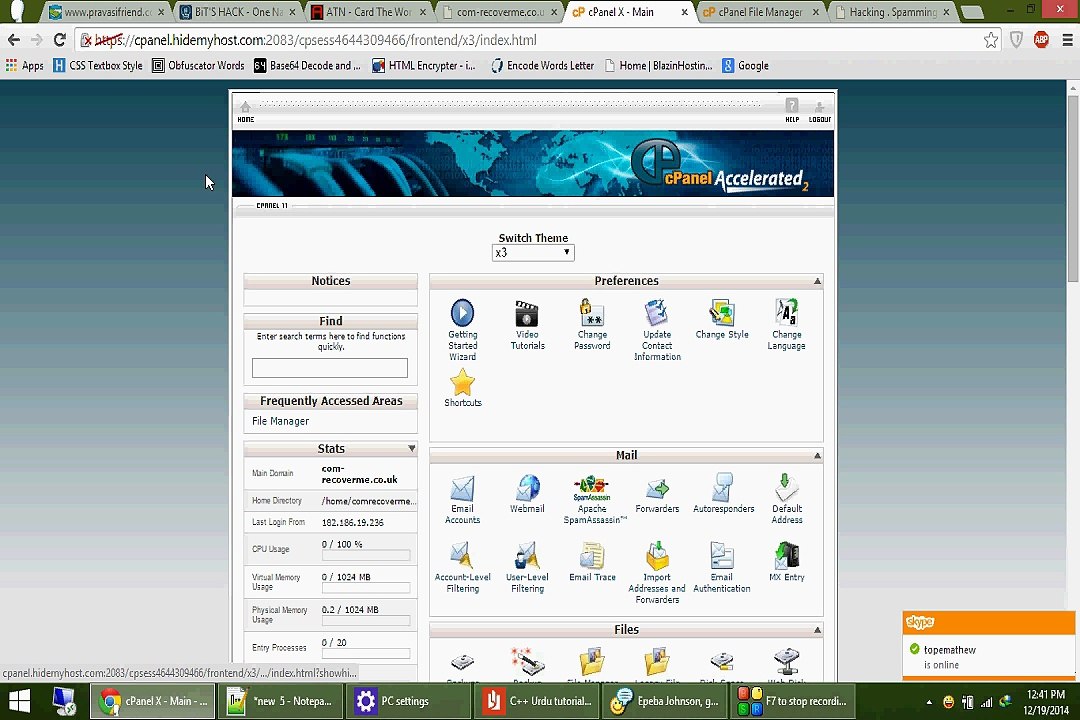Viewport: 1080px width, 720px height.
Task: Click the Adblock Plus extension icon
Action: (x=1041, y=40)
